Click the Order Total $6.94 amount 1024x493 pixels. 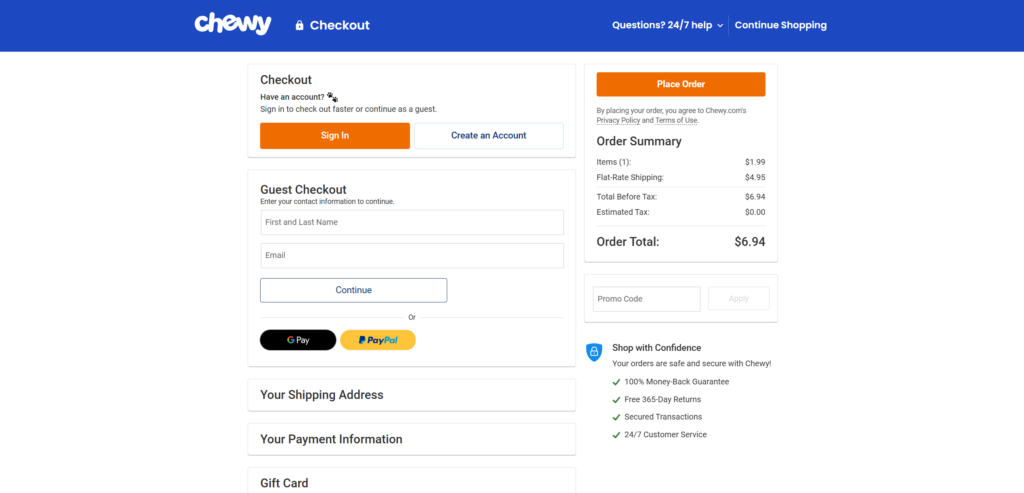750,242
